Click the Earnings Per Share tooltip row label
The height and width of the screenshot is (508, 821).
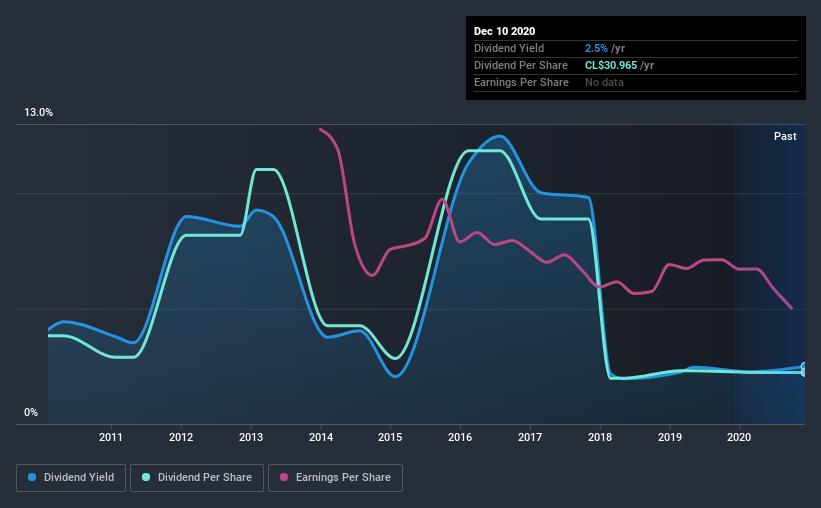[x=521, y=82]
